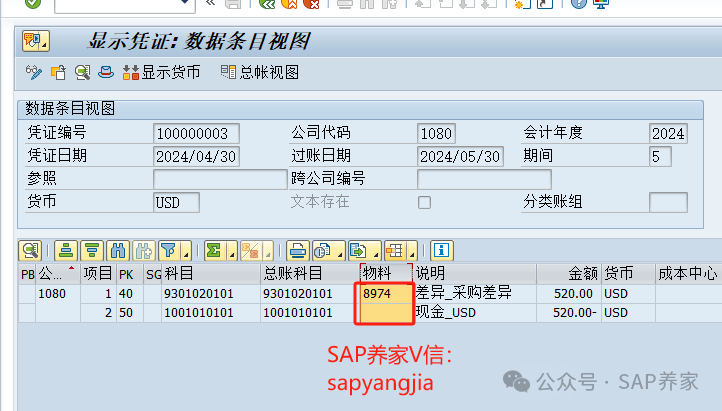
Task: Toggle the 文本存在 checkbox
Action: click(425, 203)
